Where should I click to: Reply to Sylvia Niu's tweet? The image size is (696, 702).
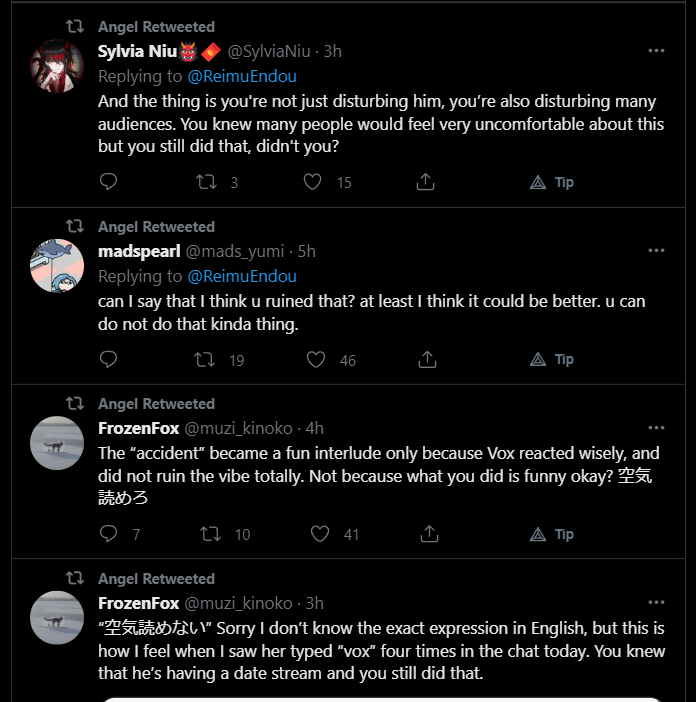109,182
